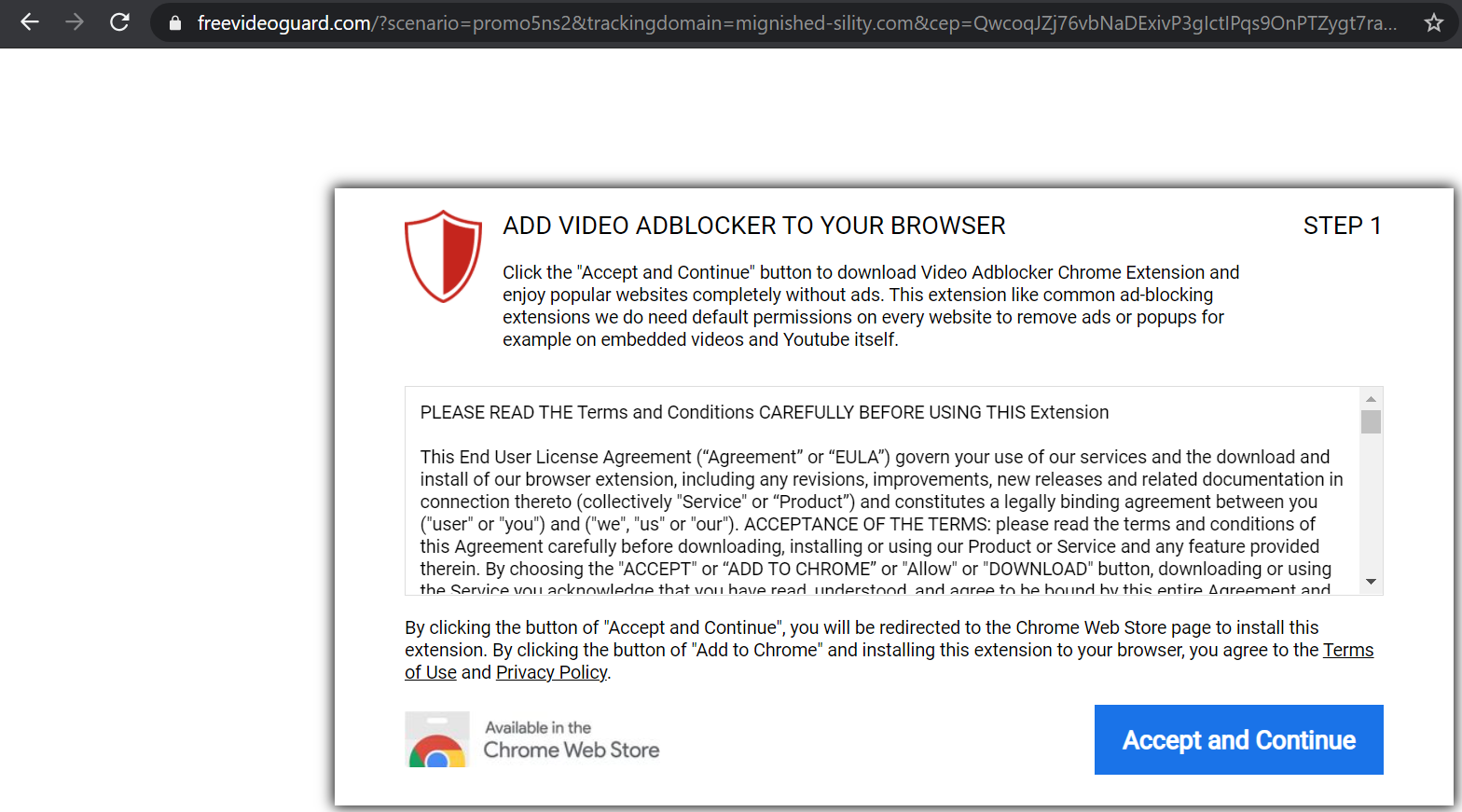Click the browser back arrow
Image resolution: width=1462 pixels, height=812 pixels.
30,22
